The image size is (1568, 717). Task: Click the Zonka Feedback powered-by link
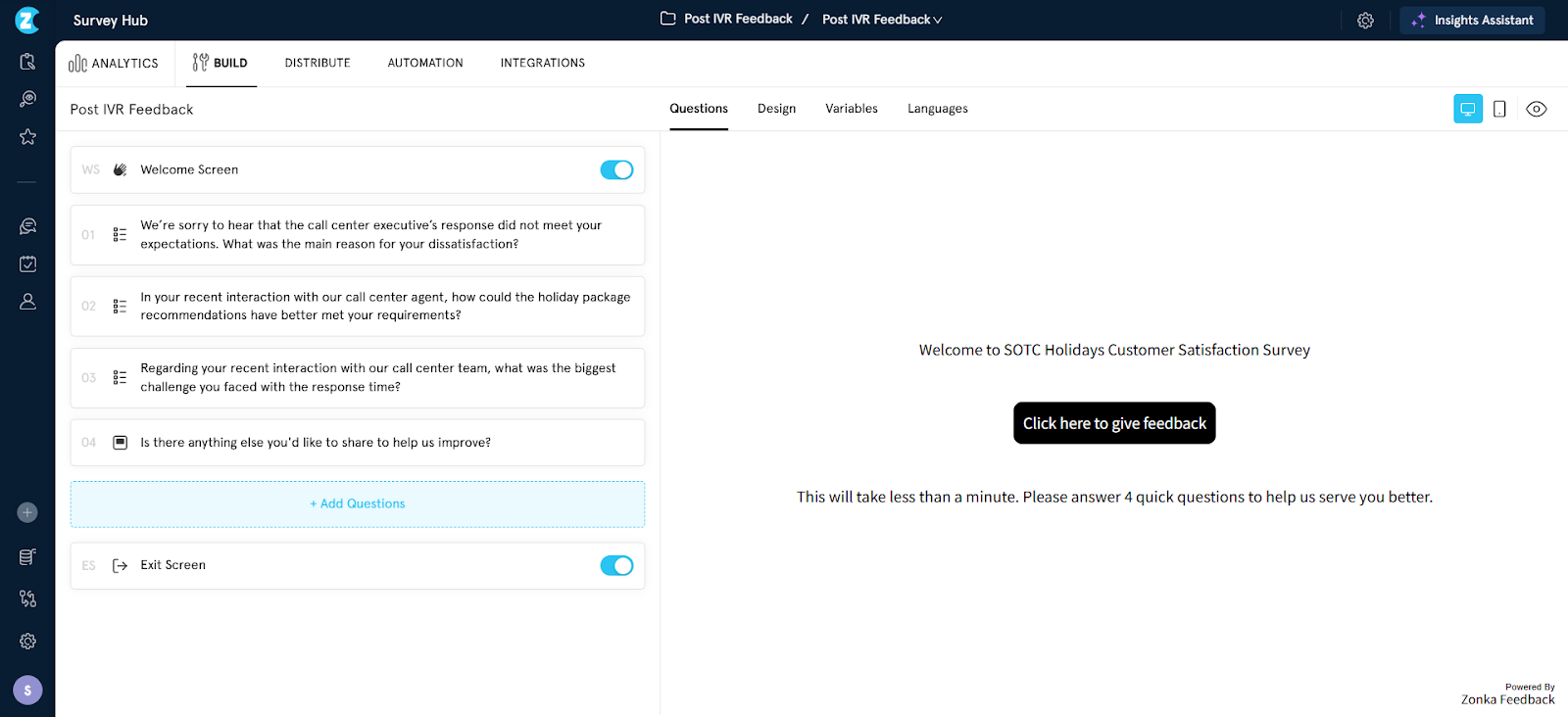pos(1507,699)
